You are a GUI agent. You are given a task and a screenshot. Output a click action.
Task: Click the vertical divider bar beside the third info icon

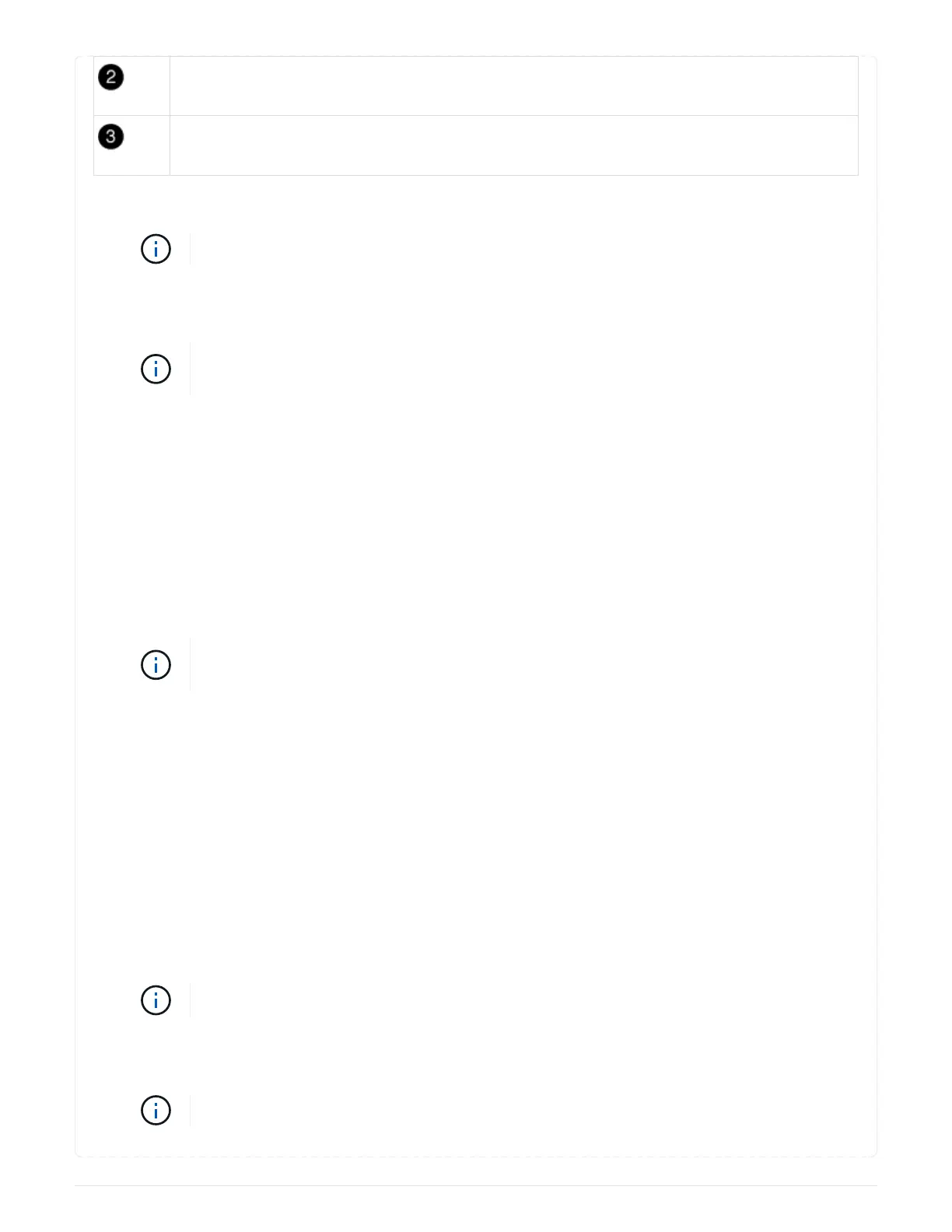click(x=191, y=665)
